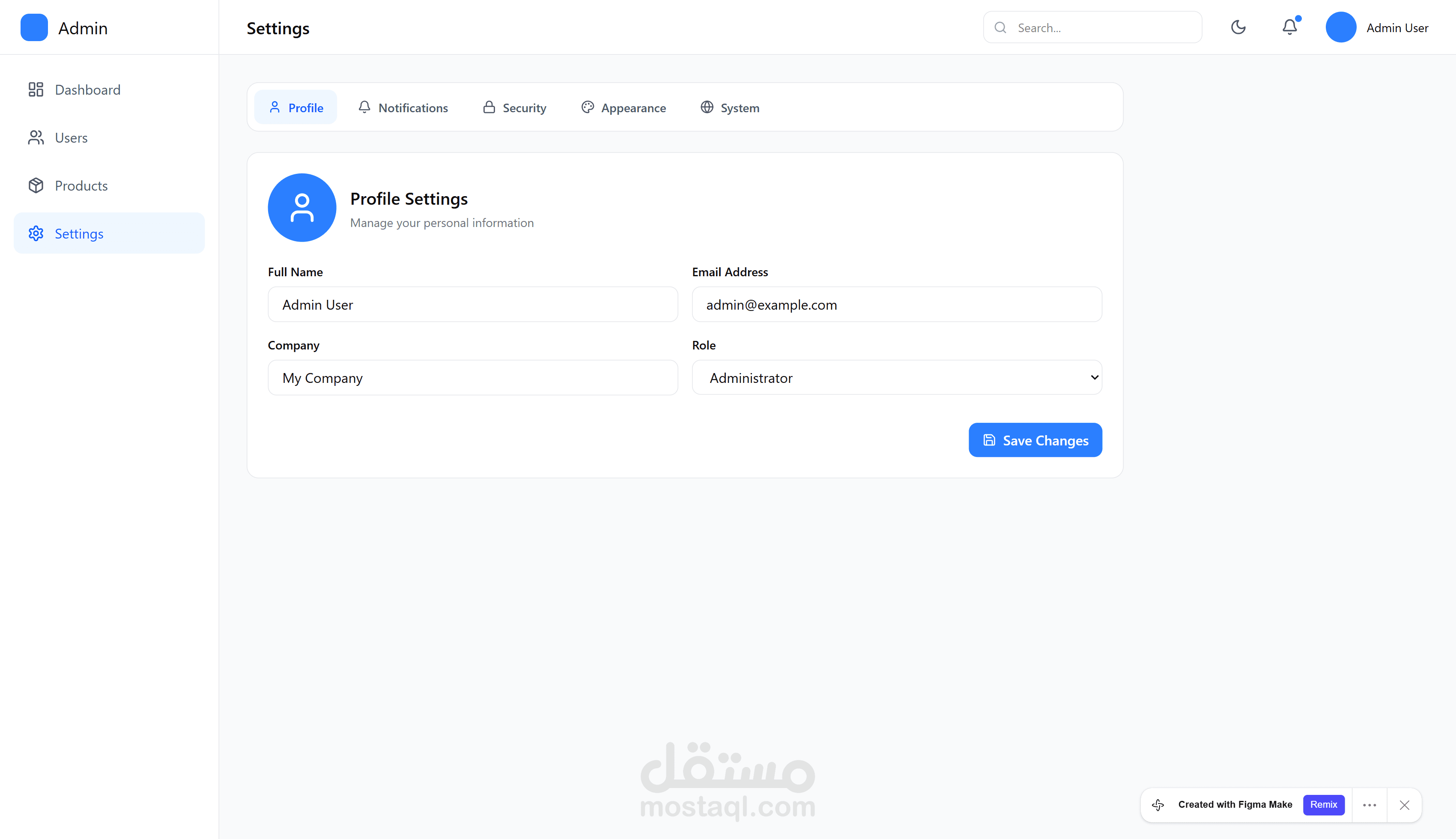Screen dimensions: 1456x839
Task: Switch to the Notifications tab
Action: click(403, 108)
